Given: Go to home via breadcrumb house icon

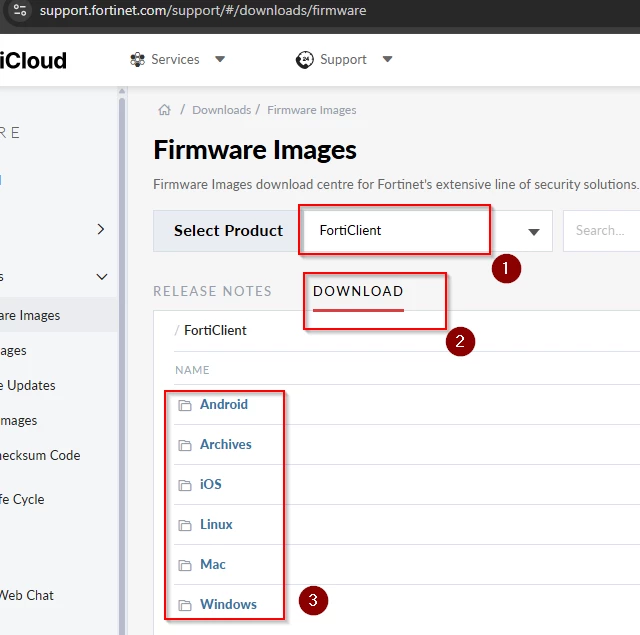Looking at the screenshot, I should pos(164,110).
